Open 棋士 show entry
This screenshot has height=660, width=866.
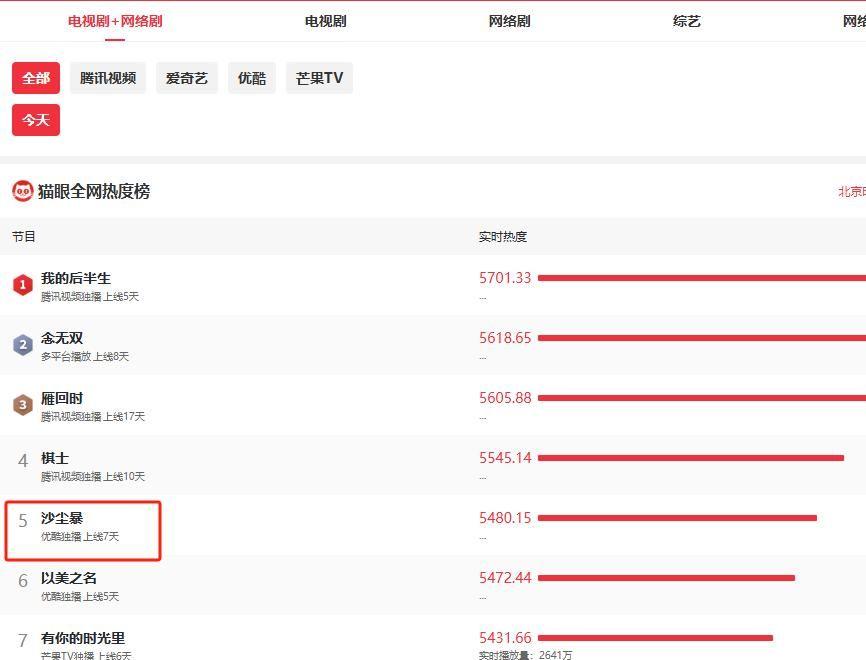[x=55, y=458]
